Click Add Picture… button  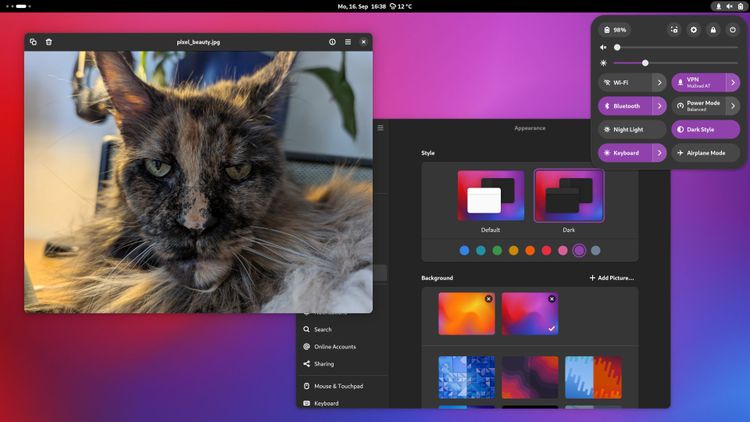coord(611,278)
